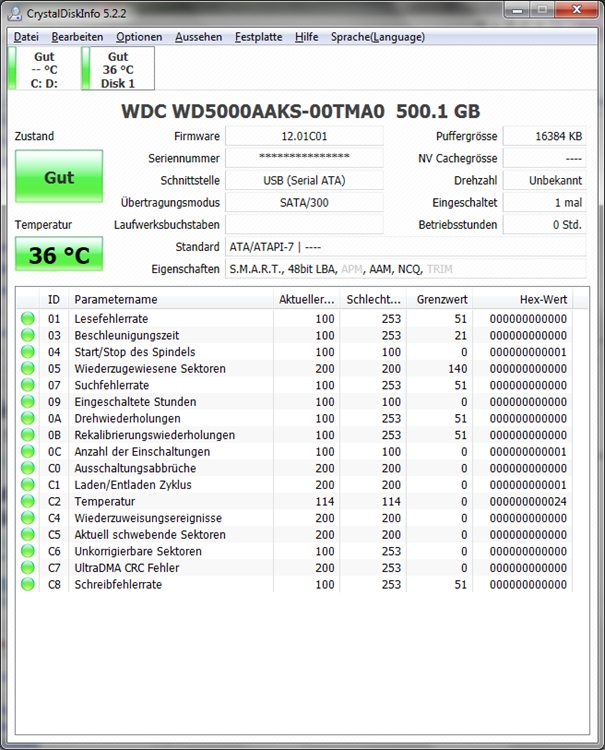Screen dimensions: 605x750
Task: Click the Hex-Wert column header
Action: [x=523, y=299]
